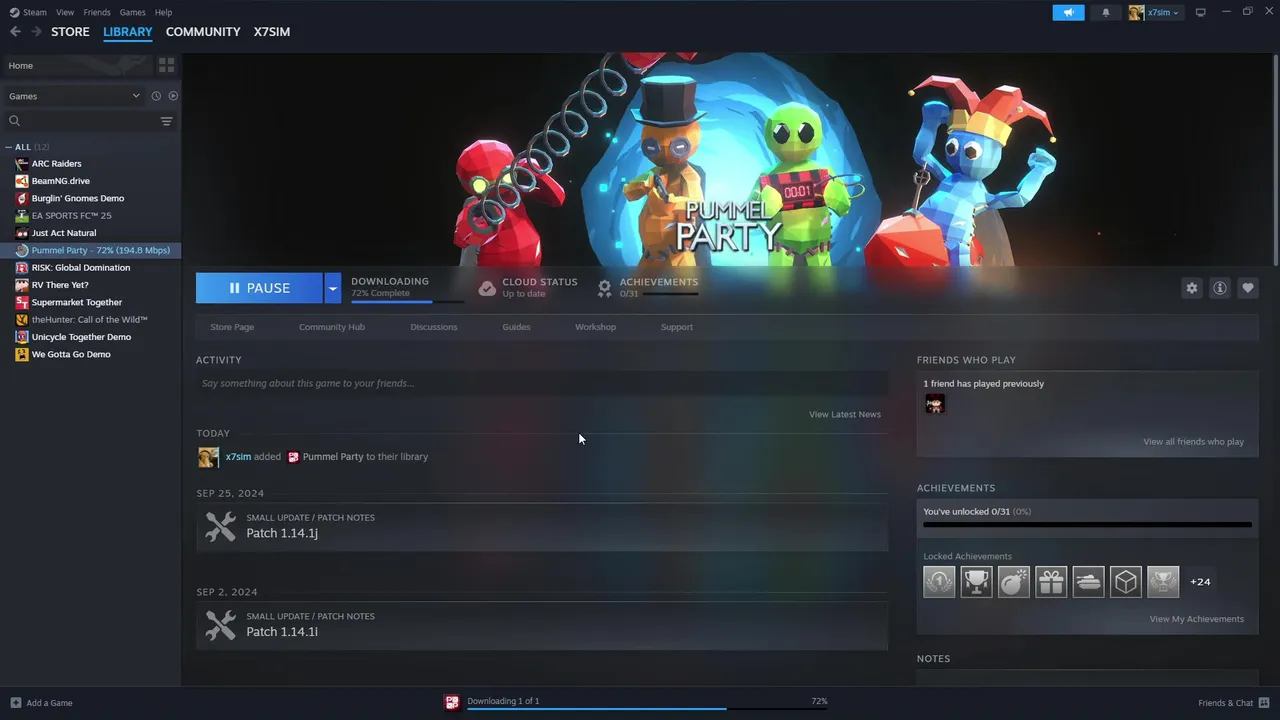Image resolution: width=1280 pixels, height=720 pixels.
Task: Click View all friends who play
Action: click(x=1194, y=442)
